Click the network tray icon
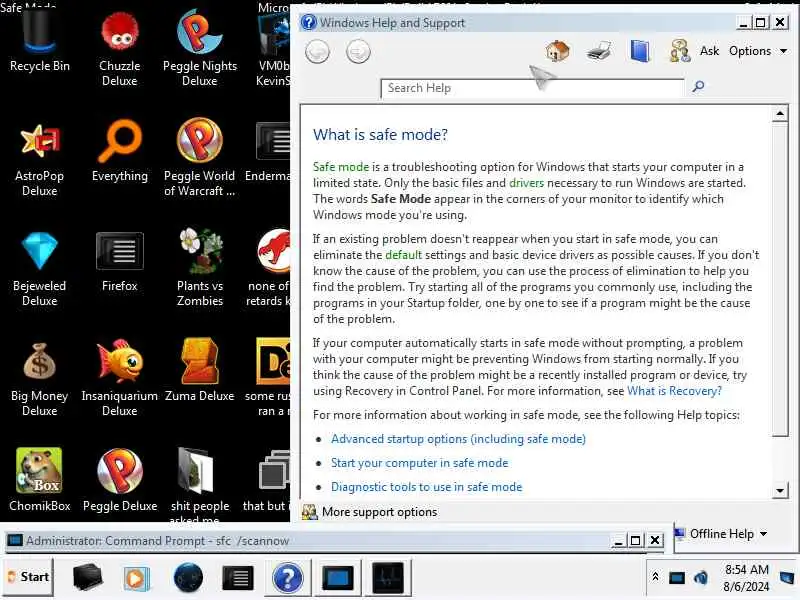The image size is (800, 600). [x=677, y=578]
